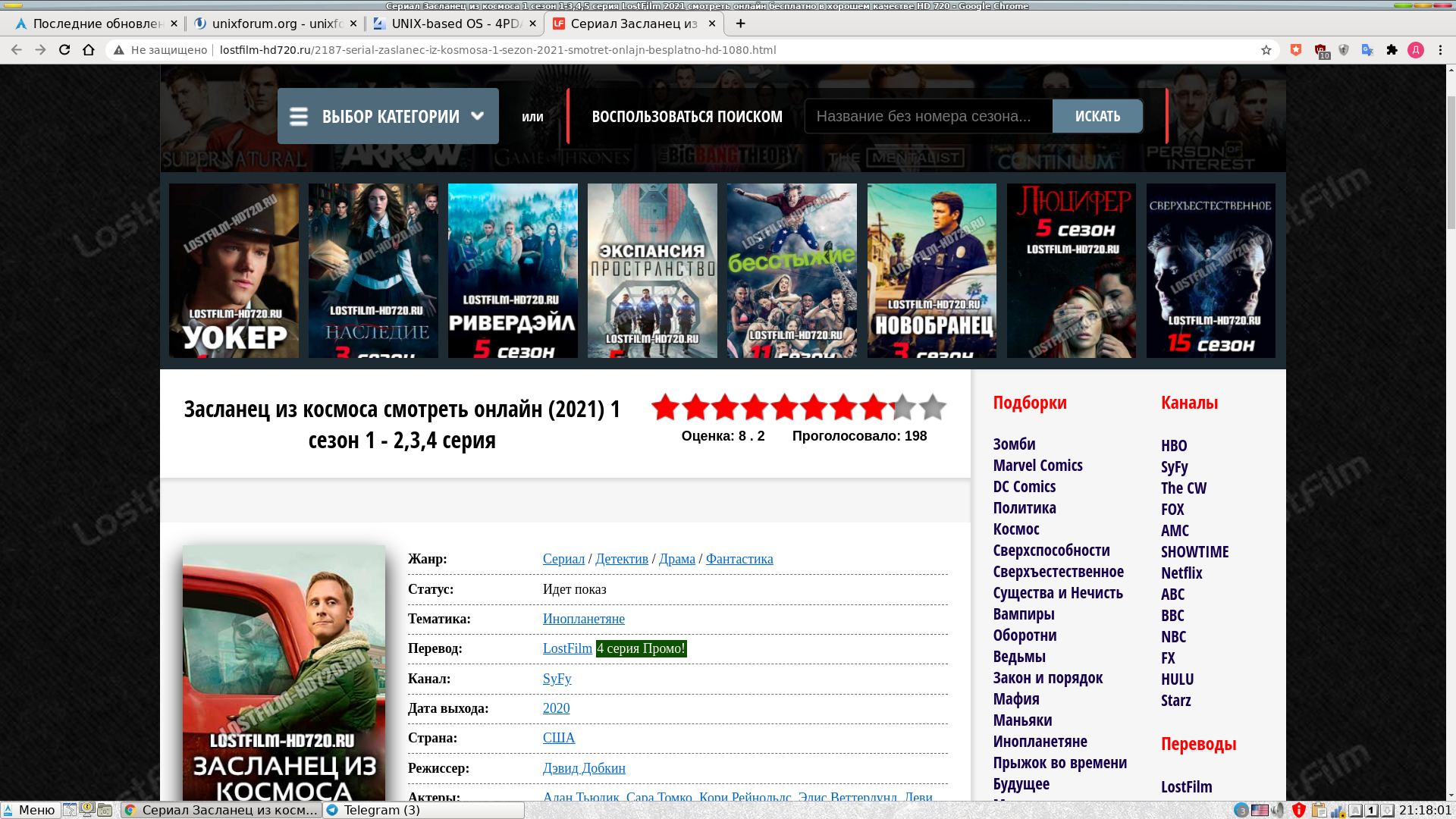Open the 'Меню' start menu on the taskbar
This screenshot has width=1456, height=819.
(x=30, y=810)
